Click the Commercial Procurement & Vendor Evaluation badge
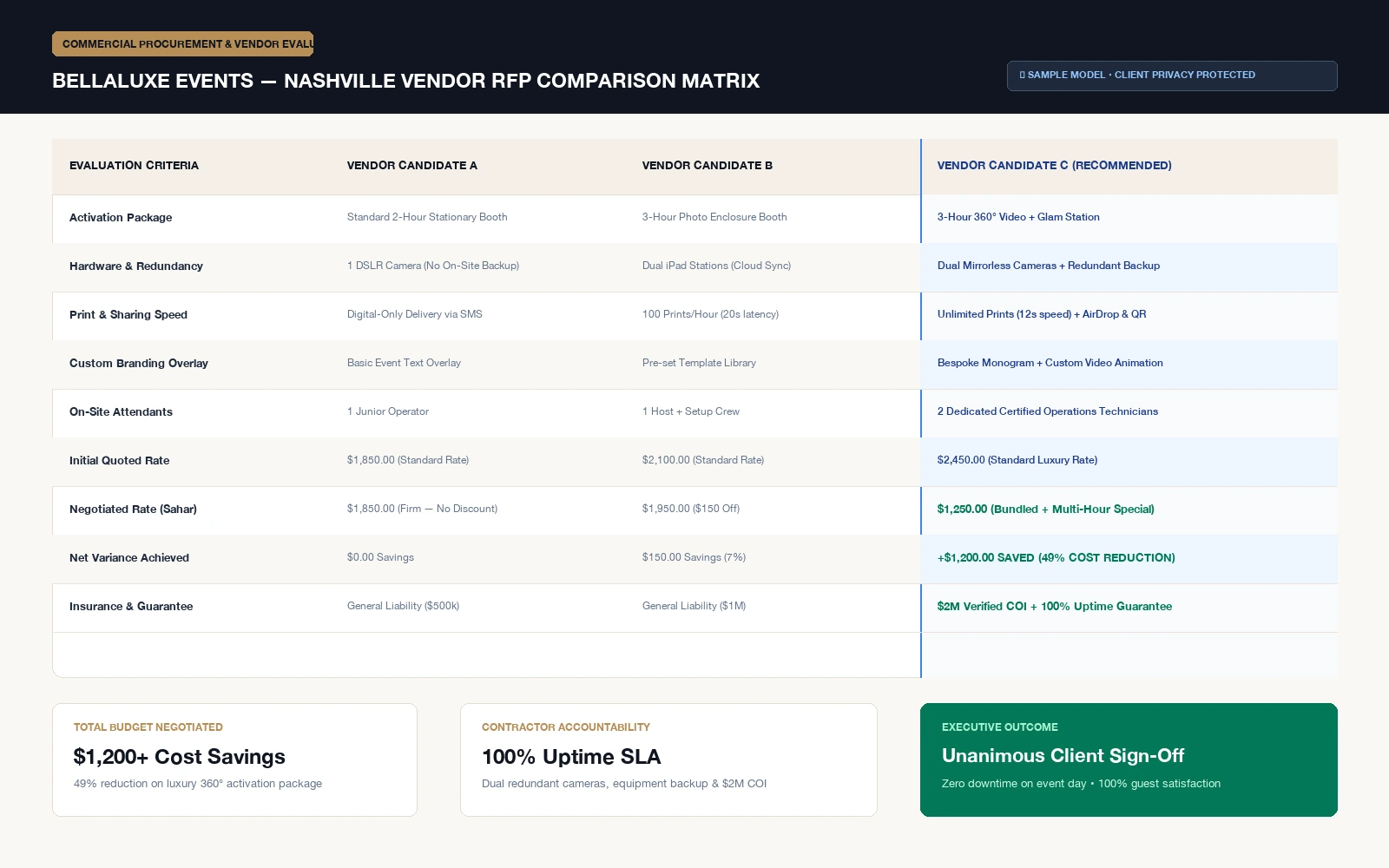Viewport: 1389px width, 868px height. tap(182, 44)
